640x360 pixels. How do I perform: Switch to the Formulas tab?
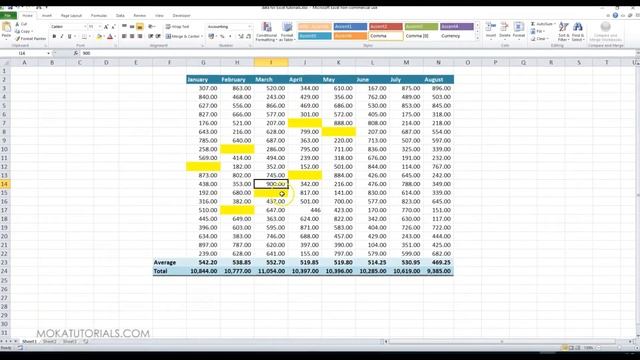(99, 16)
